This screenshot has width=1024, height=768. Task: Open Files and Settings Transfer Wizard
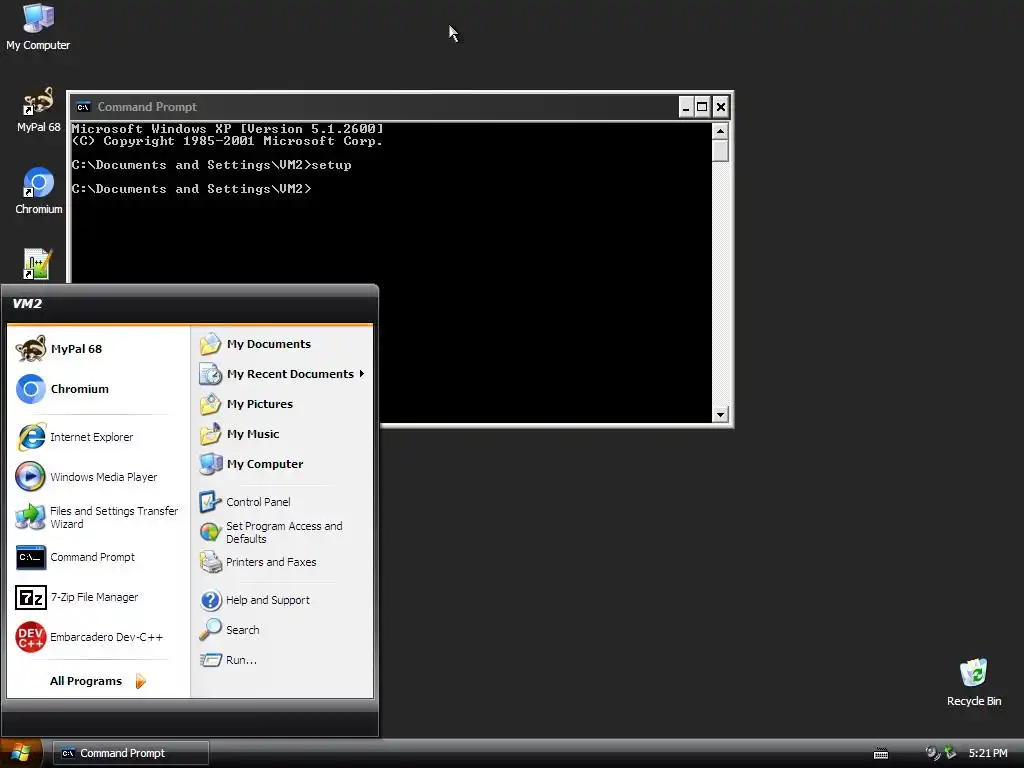click(x=98, y=517)
